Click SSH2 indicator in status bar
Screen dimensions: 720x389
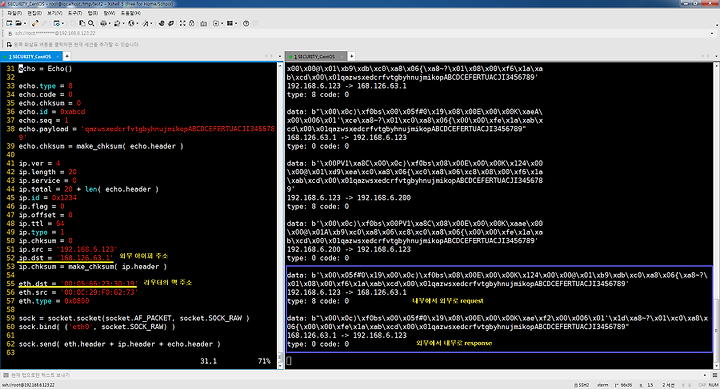click(x=581, y=385)
